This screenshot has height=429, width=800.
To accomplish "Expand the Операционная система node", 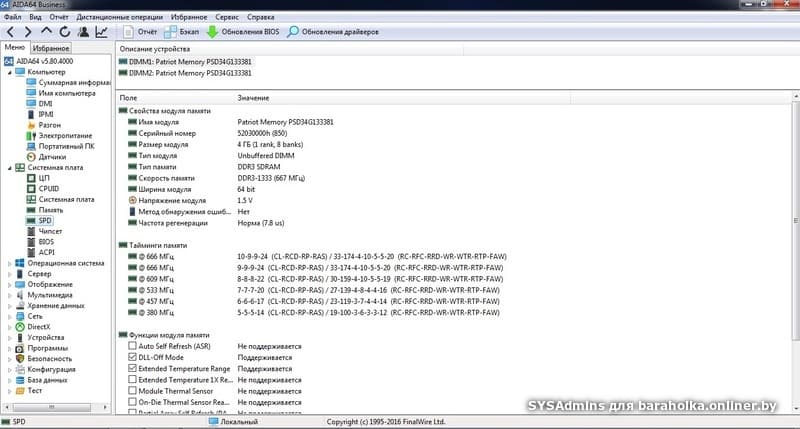I will click(x=10, y=264).
